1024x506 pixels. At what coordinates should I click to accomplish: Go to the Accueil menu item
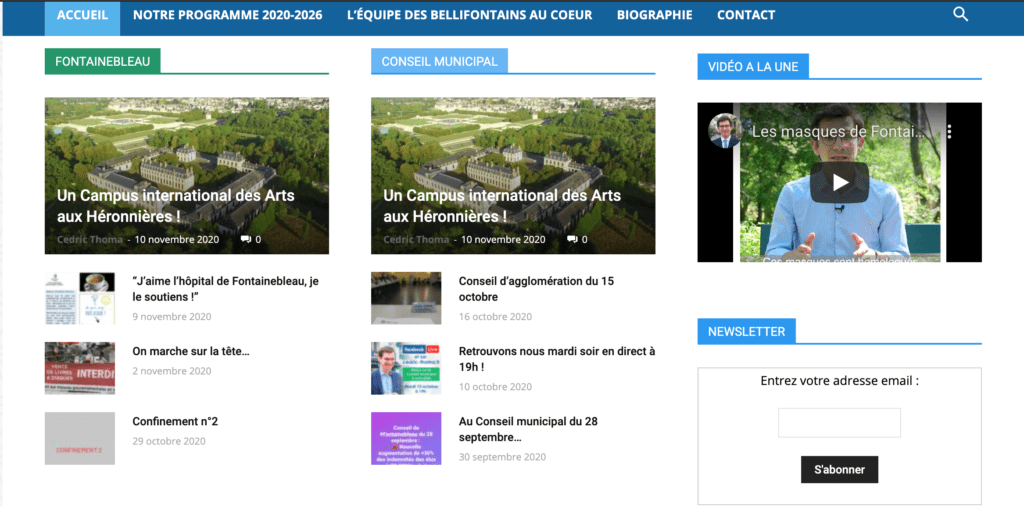[x=82, y=15]
